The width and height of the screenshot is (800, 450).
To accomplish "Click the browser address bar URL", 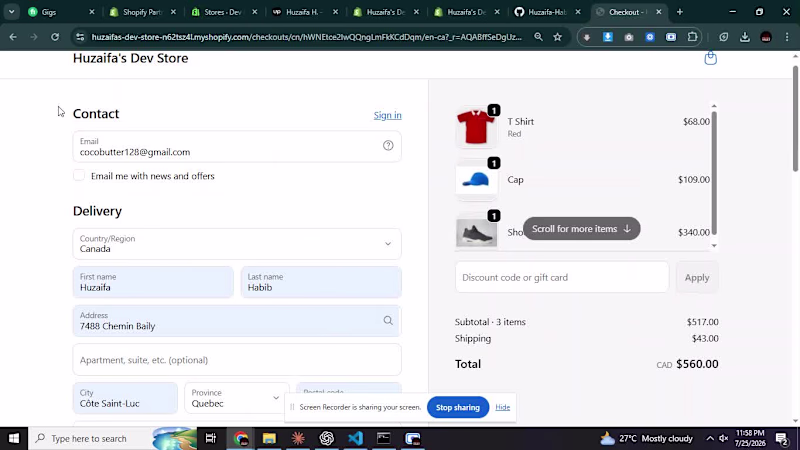I will coord(306,37).
